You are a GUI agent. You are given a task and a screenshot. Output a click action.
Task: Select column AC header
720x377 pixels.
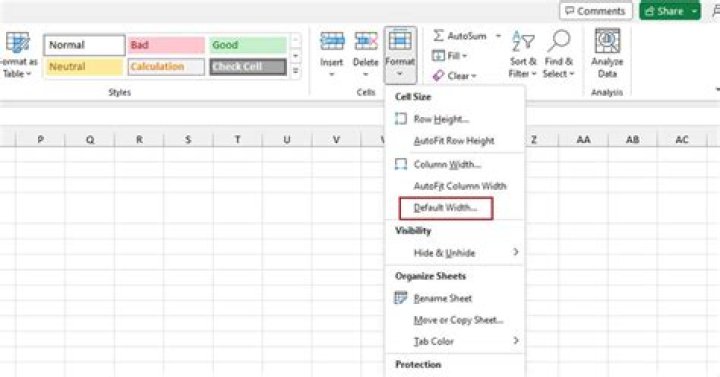pyautogui.click(x=682, y=140)
